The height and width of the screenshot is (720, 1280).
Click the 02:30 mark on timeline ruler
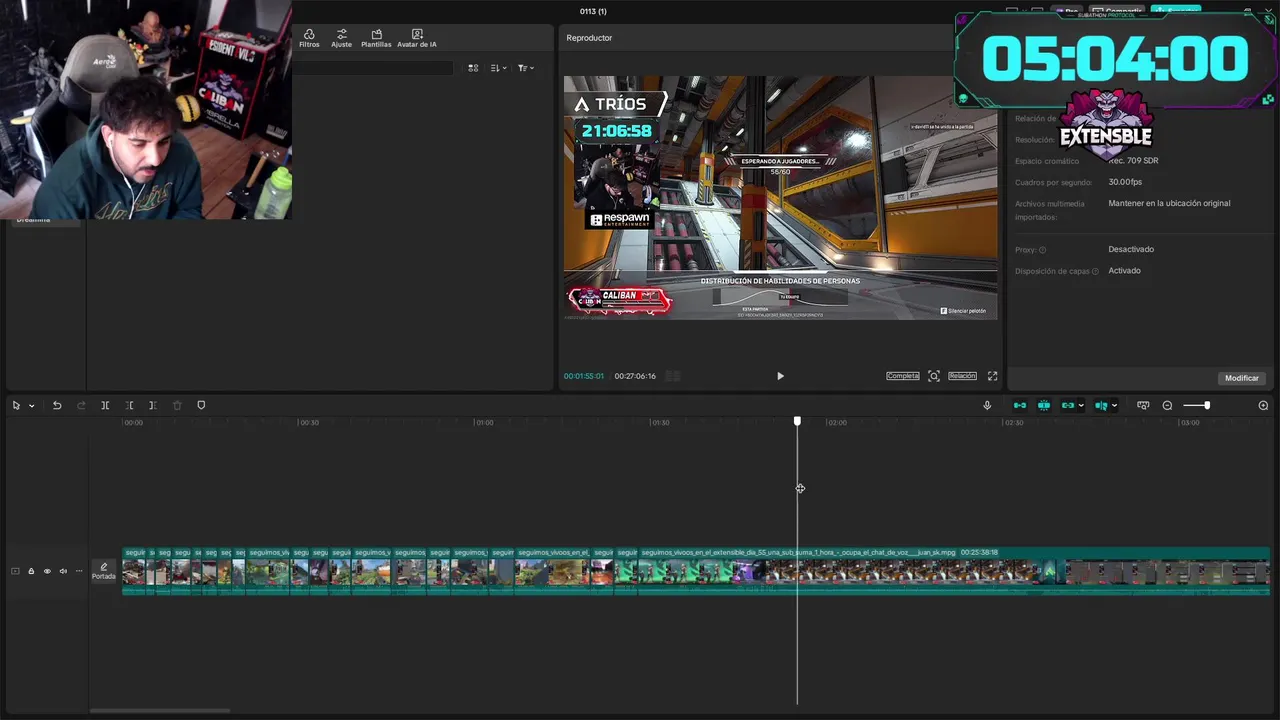tap(1013, 422)
